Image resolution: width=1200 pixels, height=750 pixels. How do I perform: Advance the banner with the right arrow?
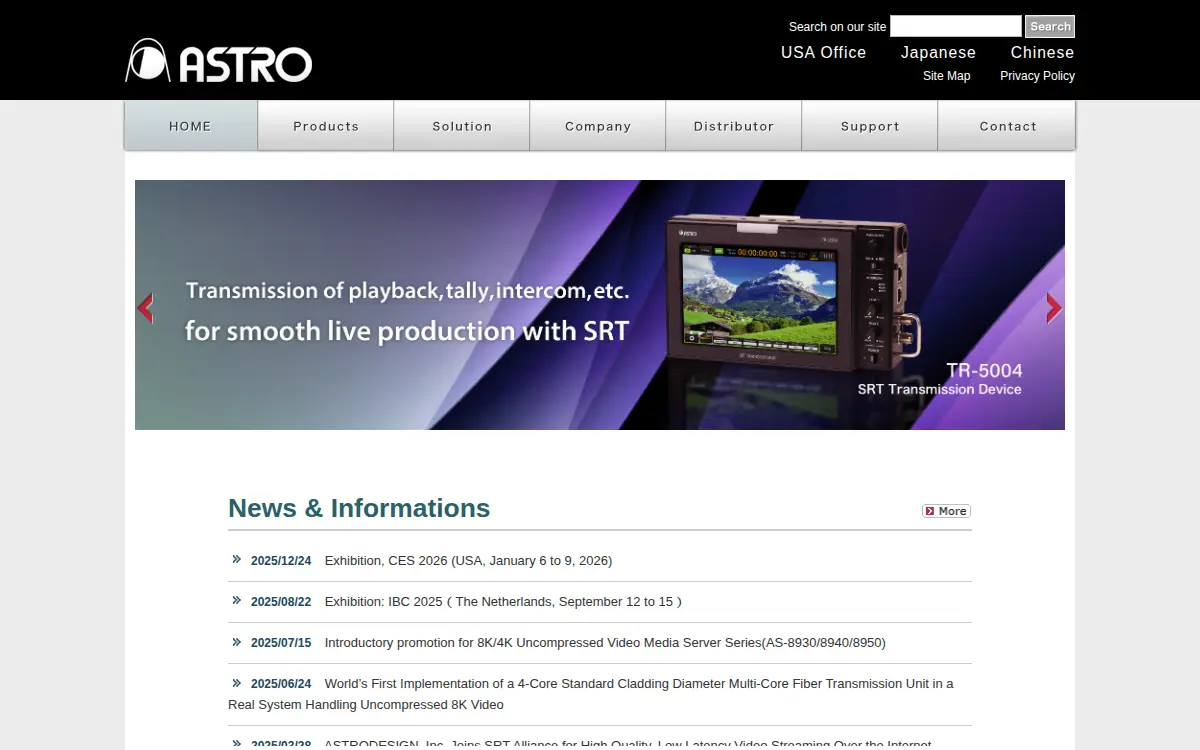[x=1054, y=308]
